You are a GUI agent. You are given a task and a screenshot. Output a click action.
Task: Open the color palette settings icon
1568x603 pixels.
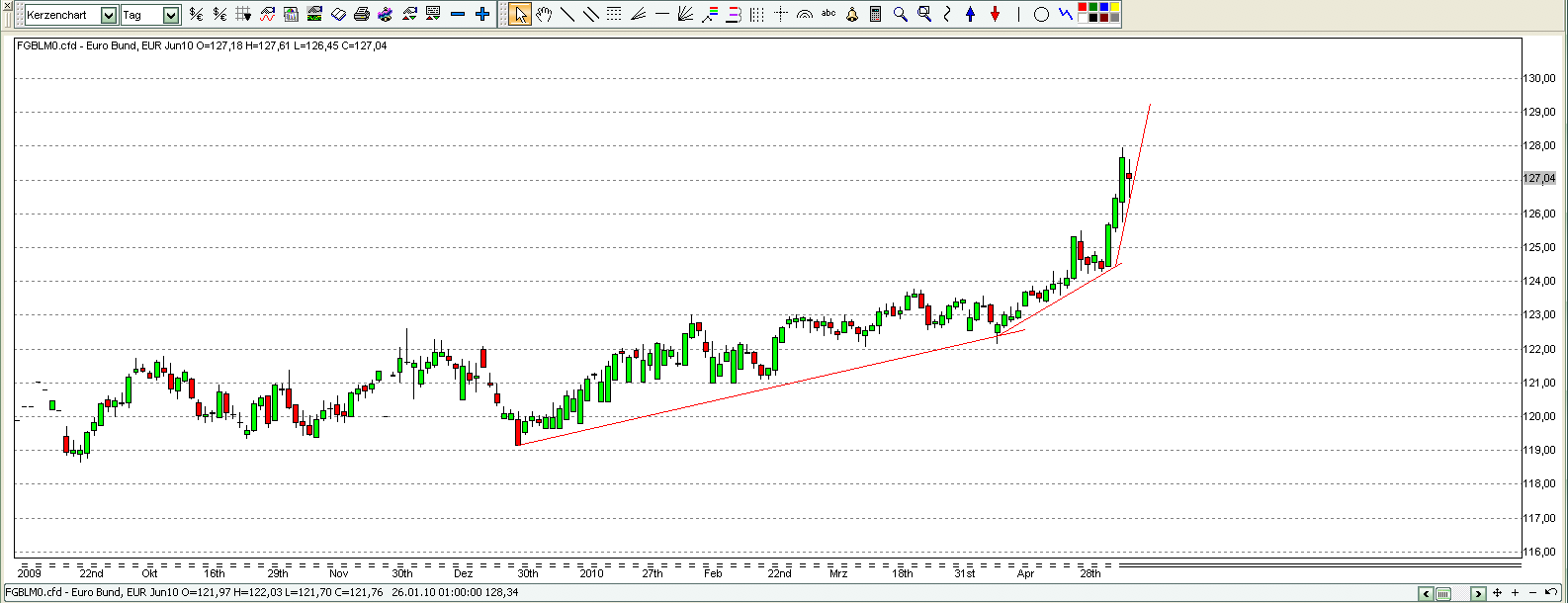point(385,14)
